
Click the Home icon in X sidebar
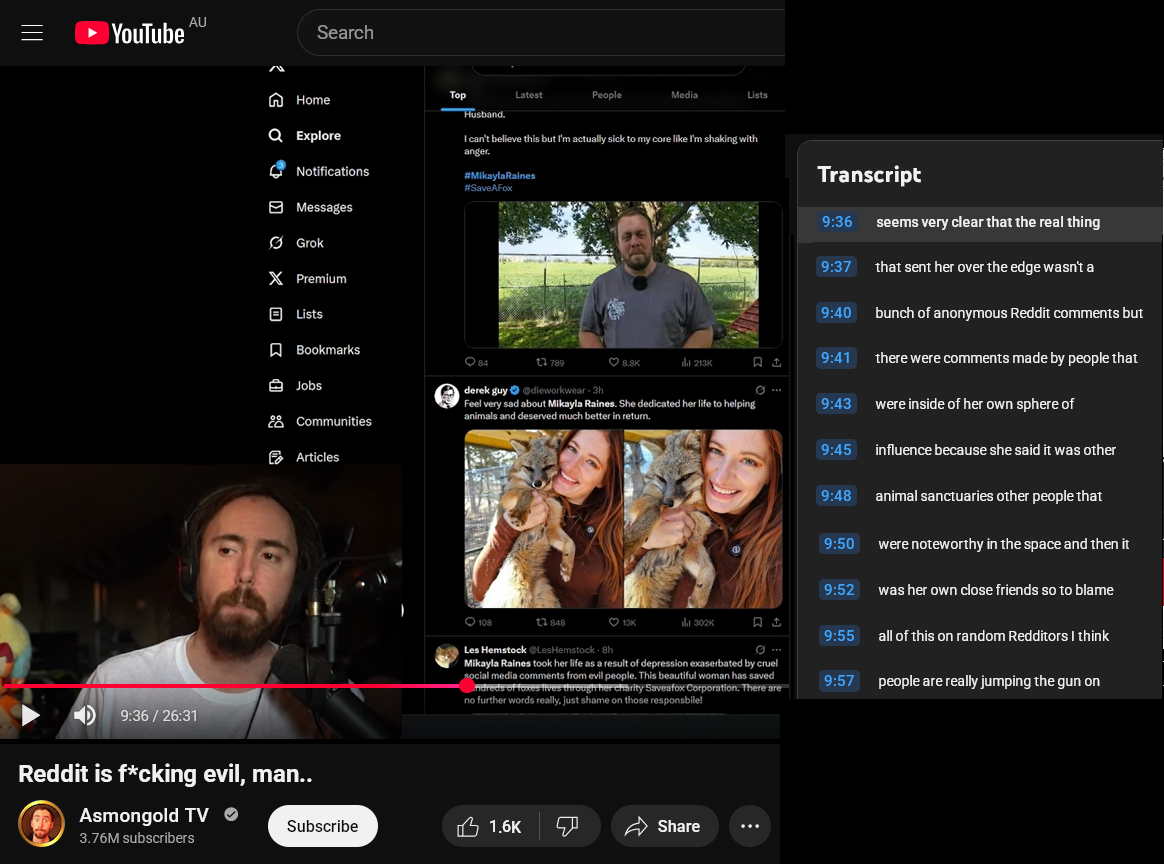click(276, 100)
